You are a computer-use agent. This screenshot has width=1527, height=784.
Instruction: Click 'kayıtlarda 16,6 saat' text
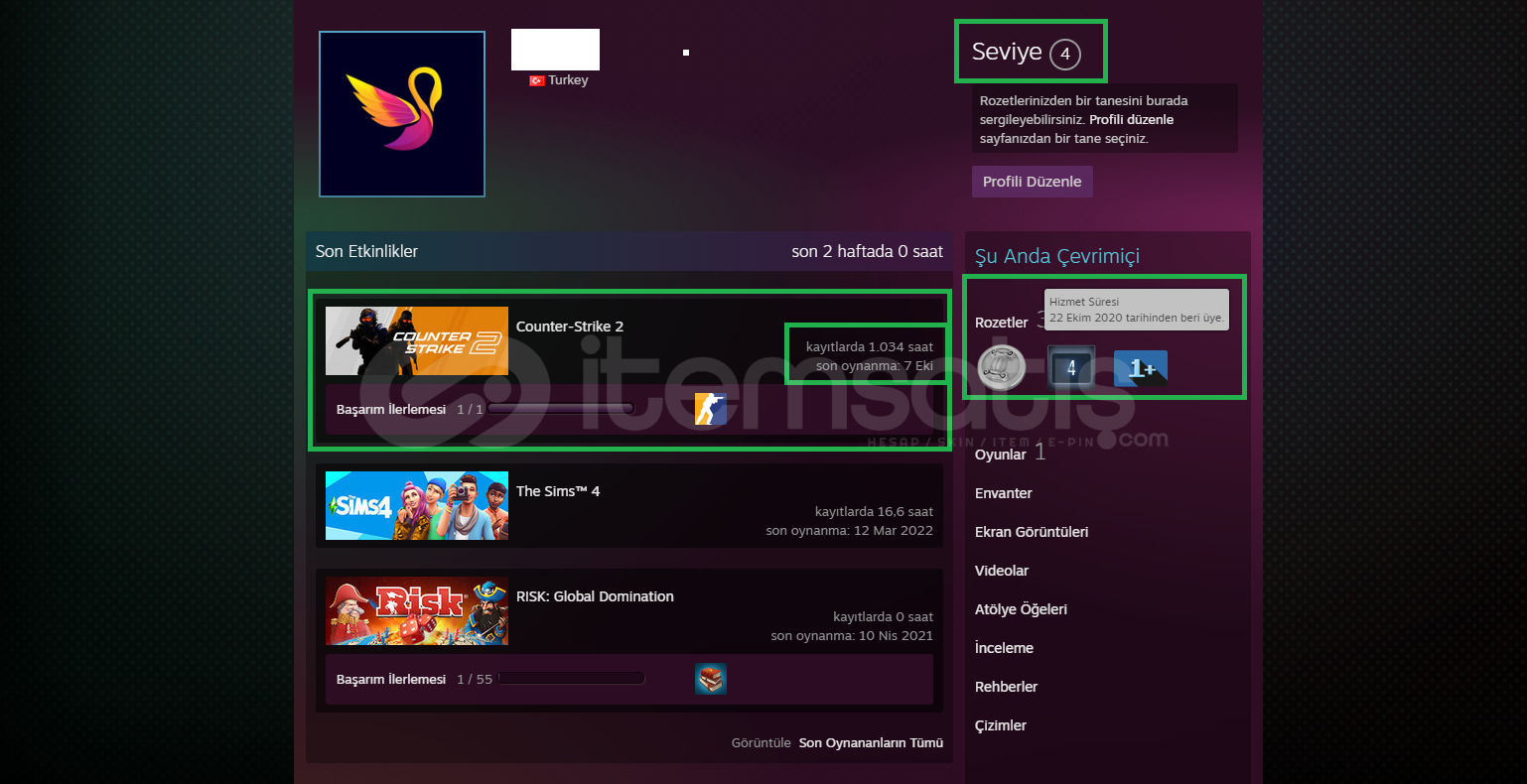coord(874,512)
